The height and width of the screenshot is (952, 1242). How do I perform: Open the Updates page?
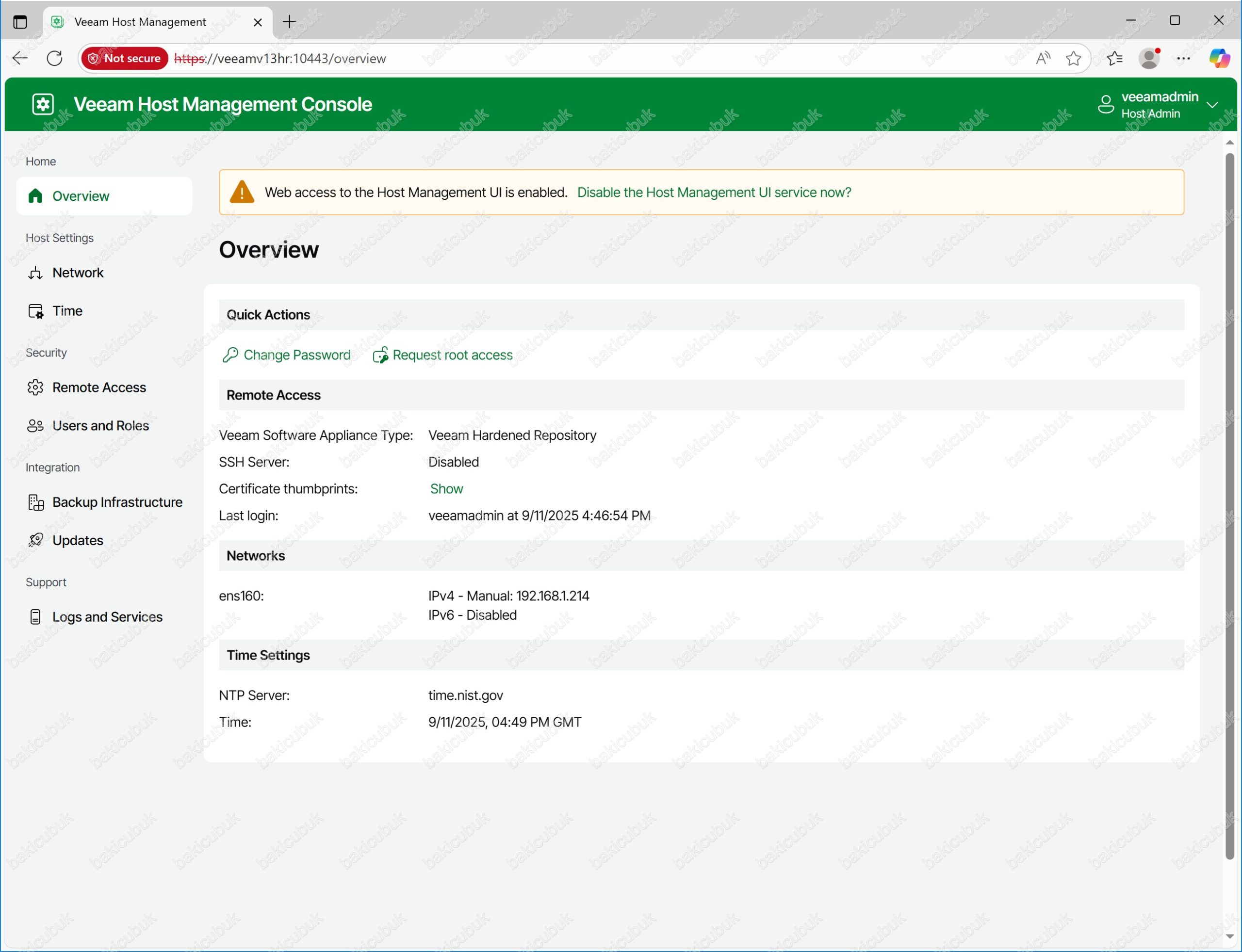point(78,541)
